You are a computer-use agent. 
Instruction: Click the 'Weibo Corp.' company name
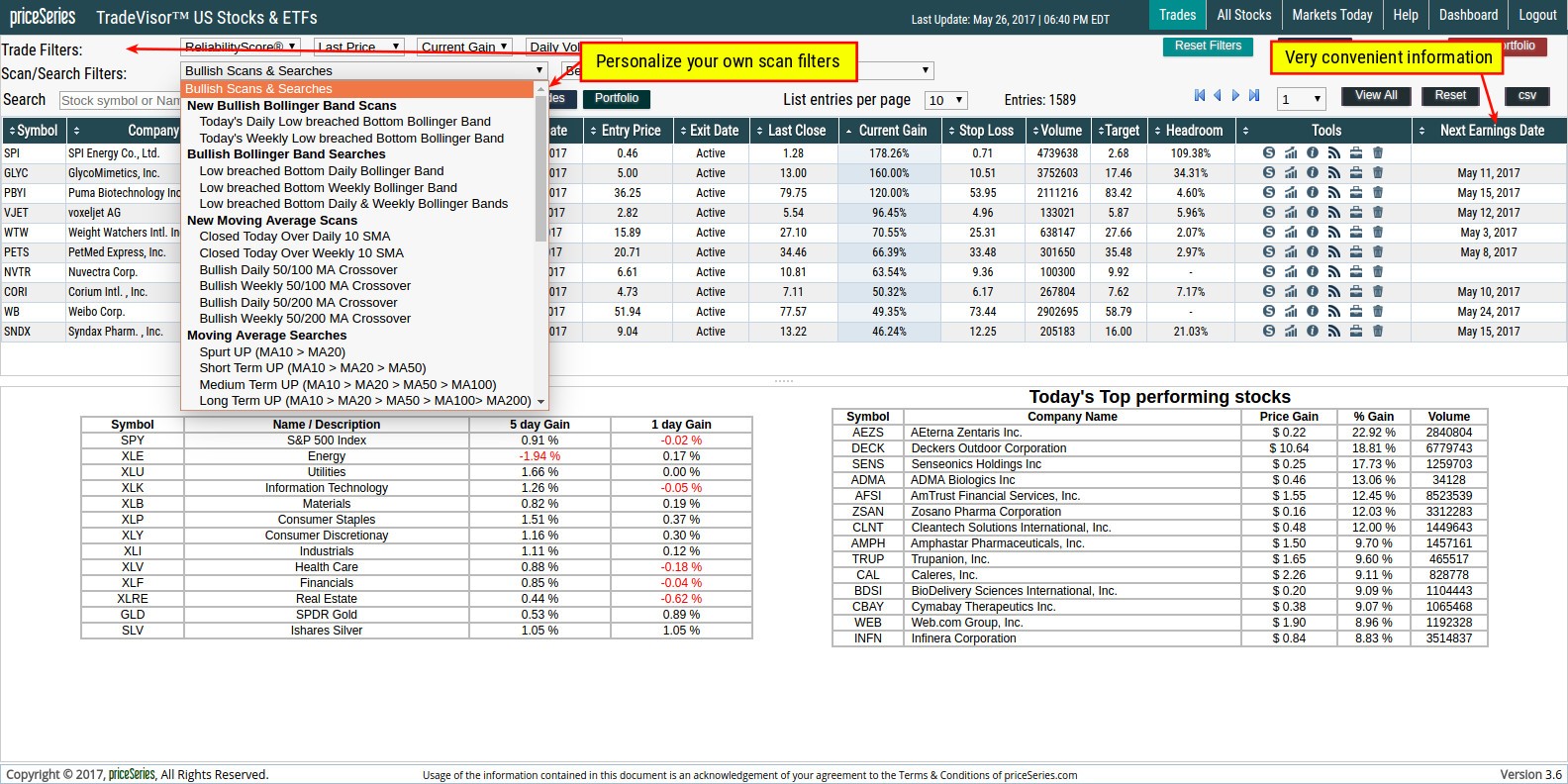pyautogui.click(x=96, y=312)
